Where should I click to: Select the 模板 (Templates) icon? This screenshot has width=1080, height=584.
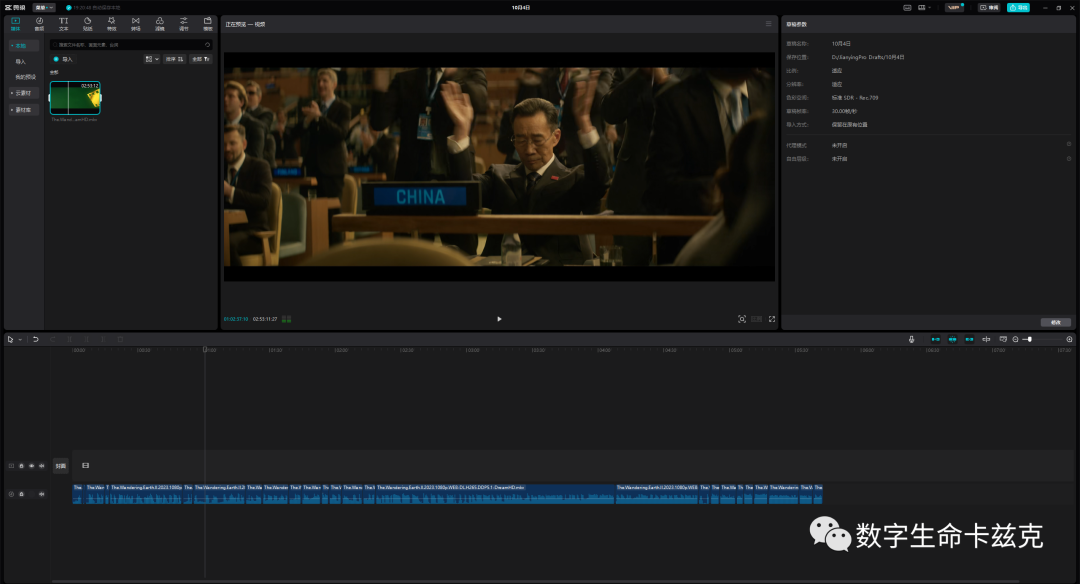pos(207,24)
